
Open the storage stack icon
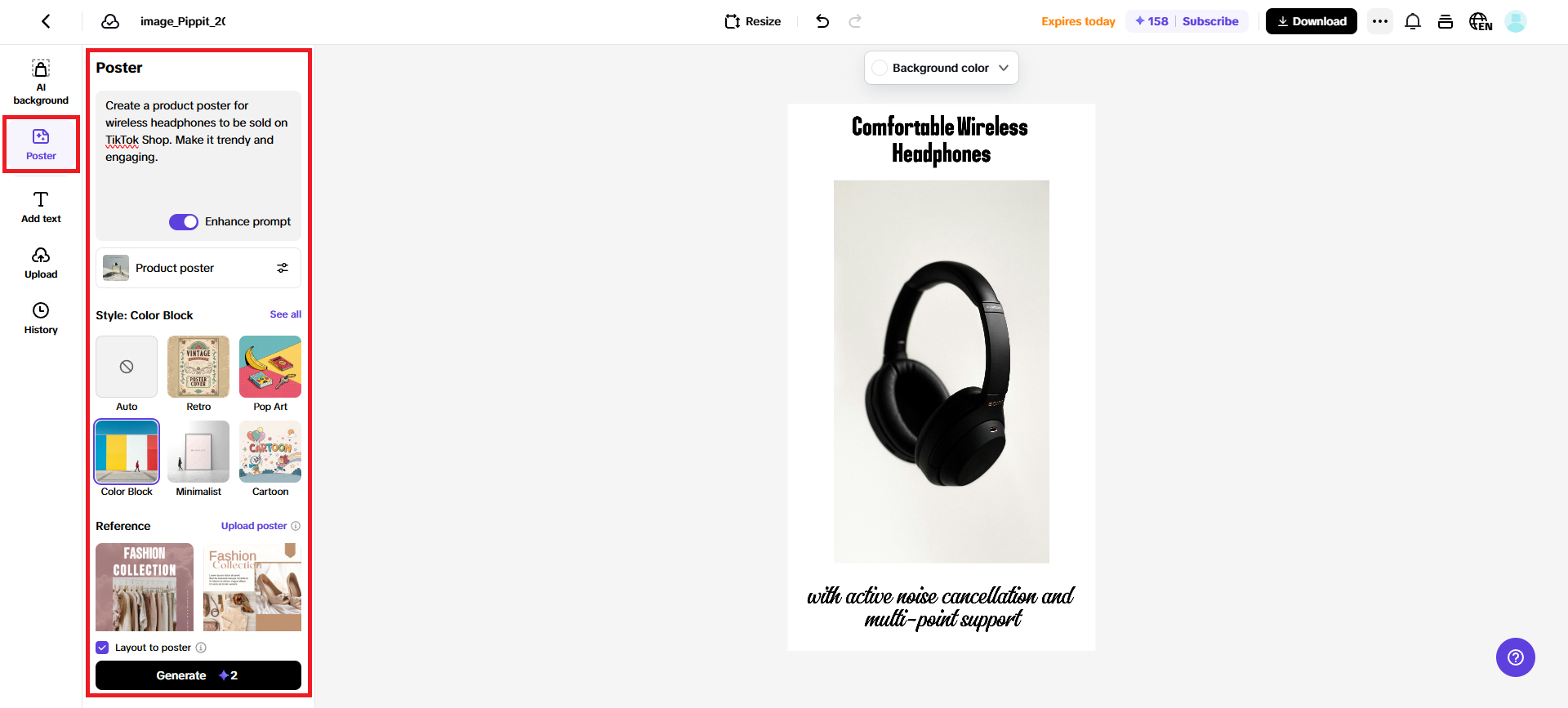click(x=1445, y=21)
